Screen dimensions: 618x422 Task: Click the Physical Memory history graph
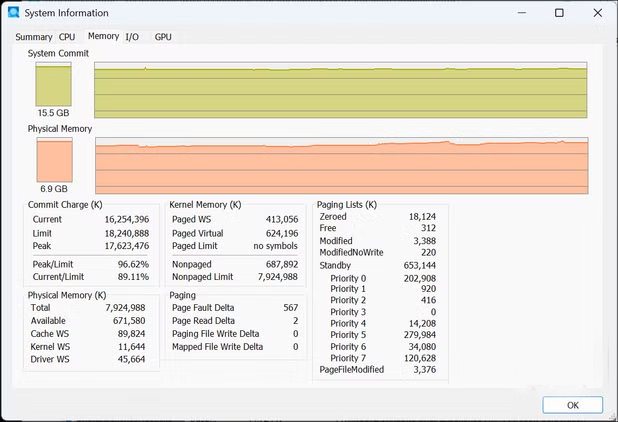[x=342, y=165]
